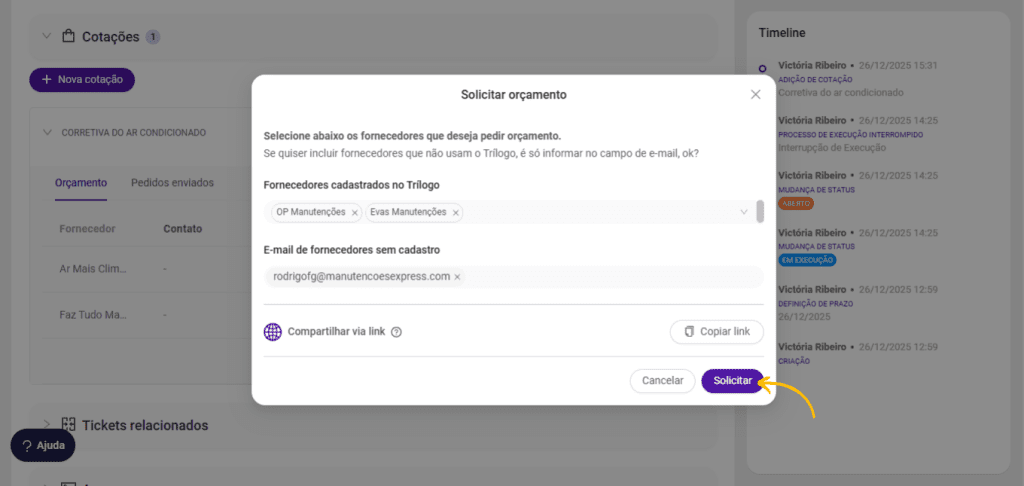Open the Ajuda help widget
The height and width of the screenshot is (486, 1024).
coord(43,445)
